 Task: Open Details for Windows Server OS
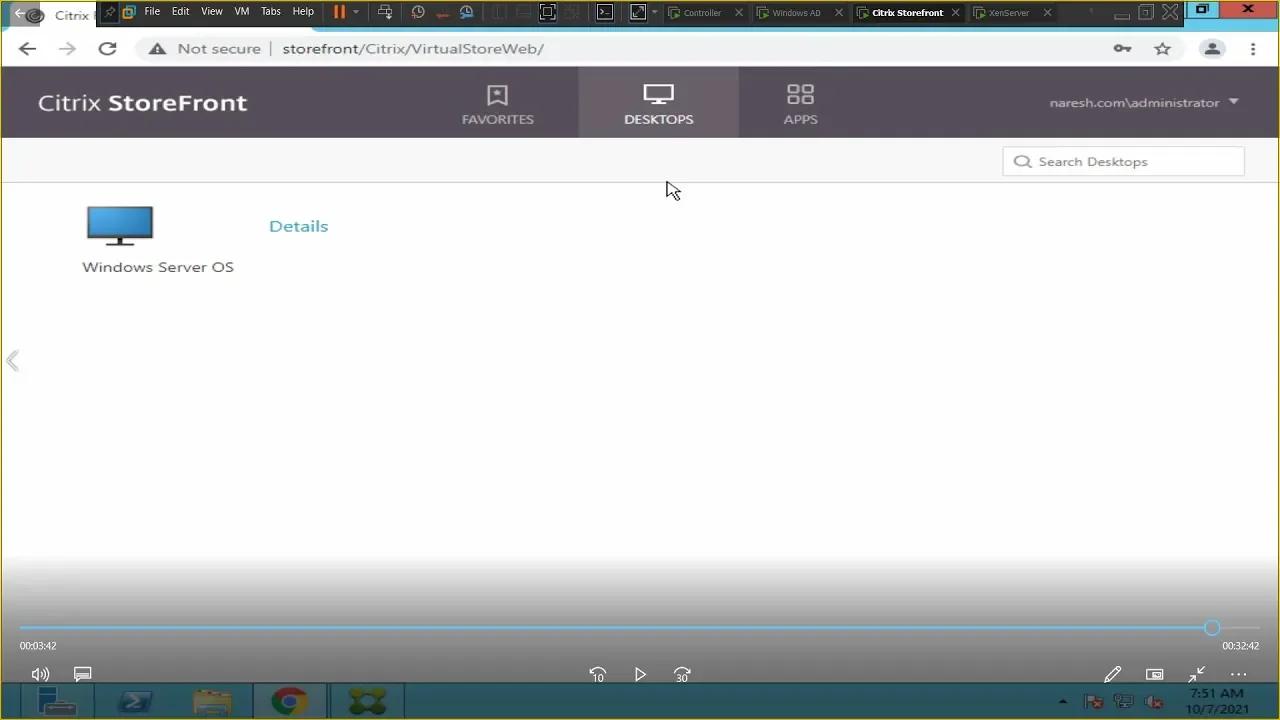click(298, 226)
